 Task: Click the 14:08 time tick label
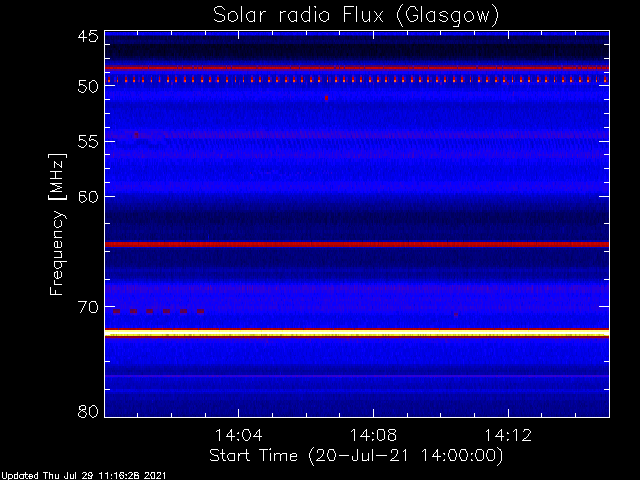tap(373, 435)
